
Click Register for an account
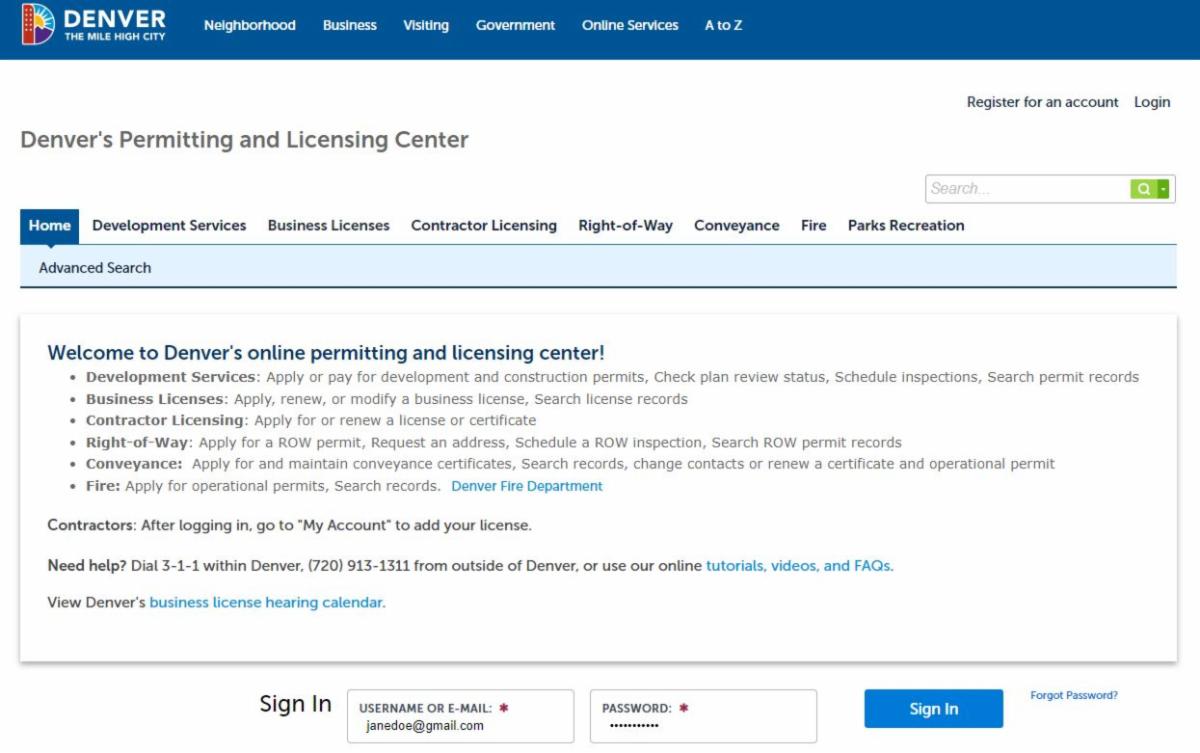point(1042,102)
